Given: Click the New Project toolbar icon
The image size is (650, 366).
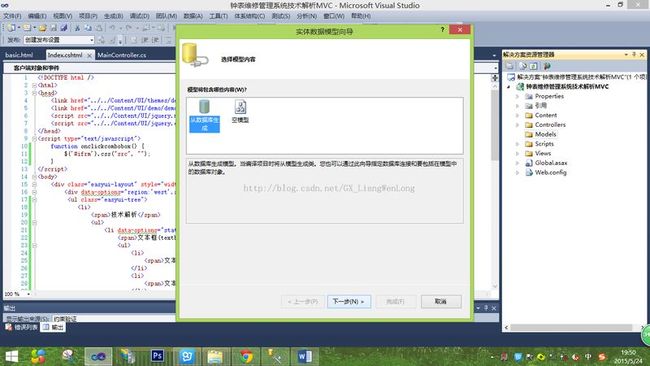Looking at the screenshot, I should (x=11, y=28).
